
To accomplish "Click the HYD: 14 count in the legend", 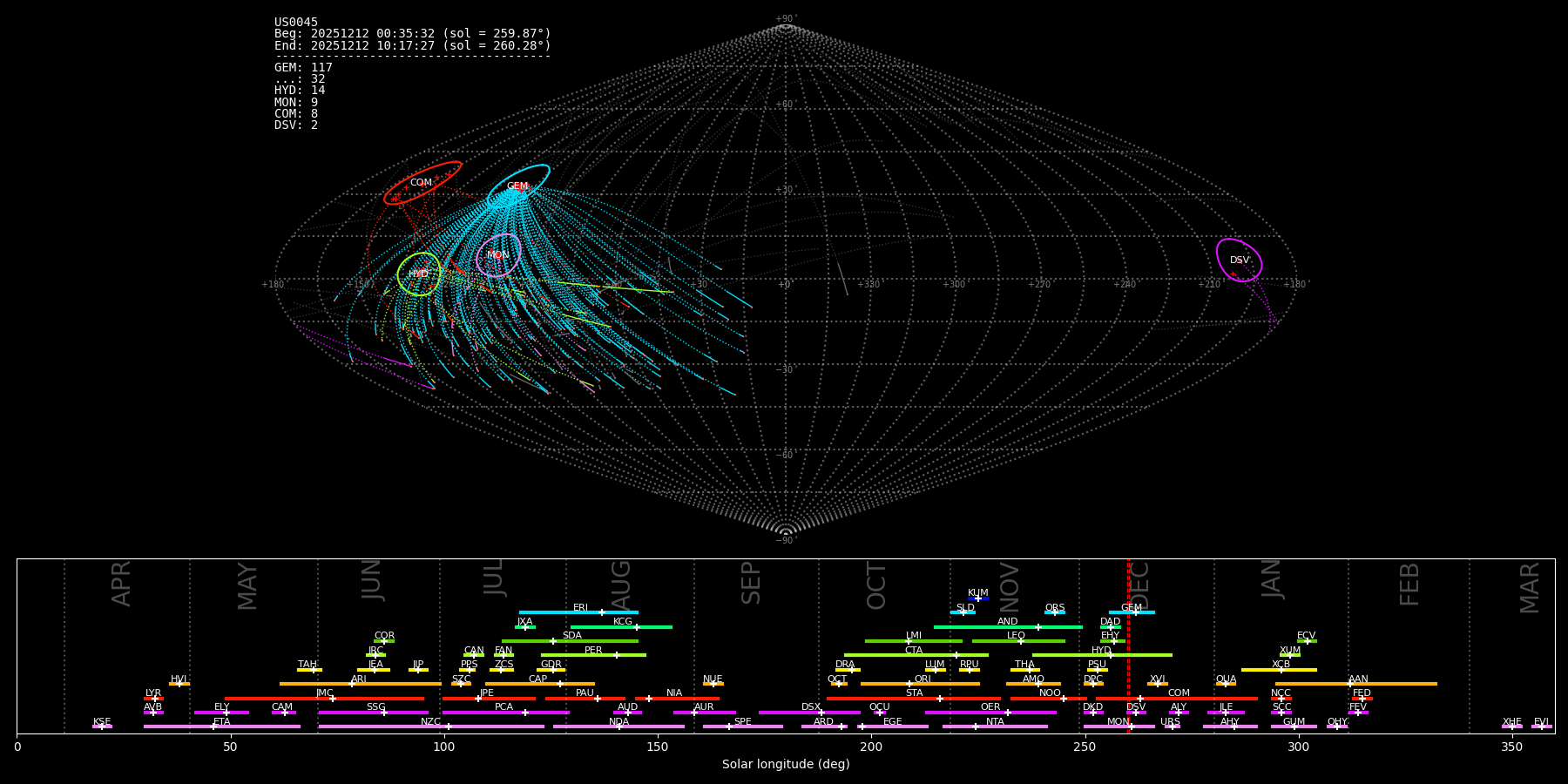I will tap(300, 91).
